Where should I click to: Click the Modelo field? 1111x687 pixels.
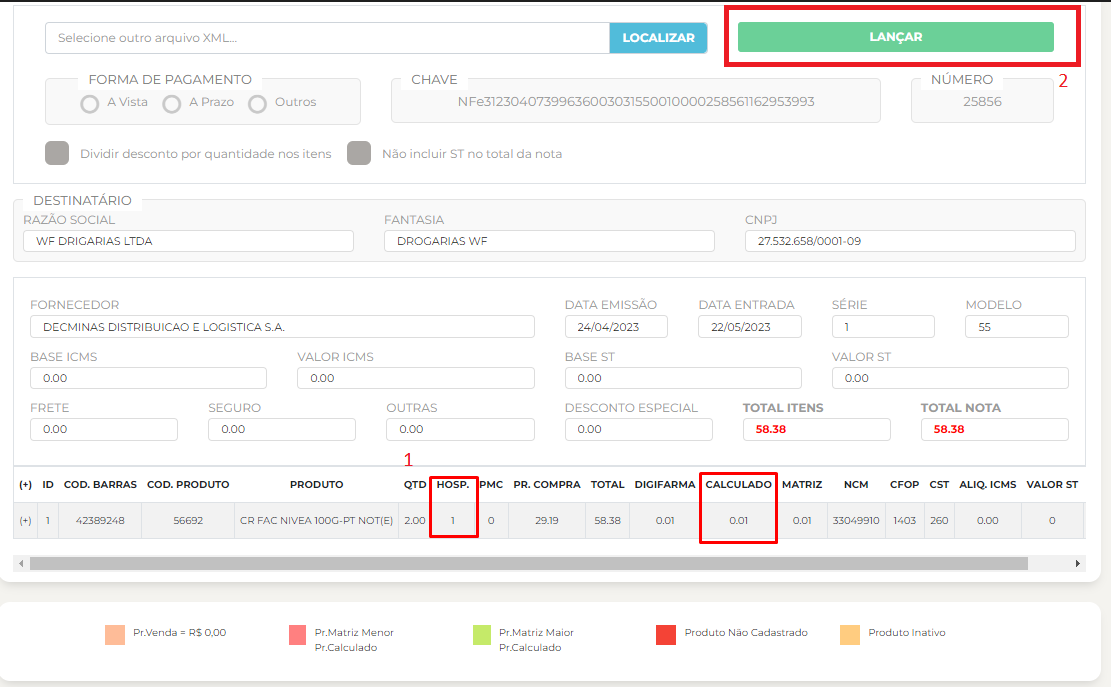[1017, 327]
